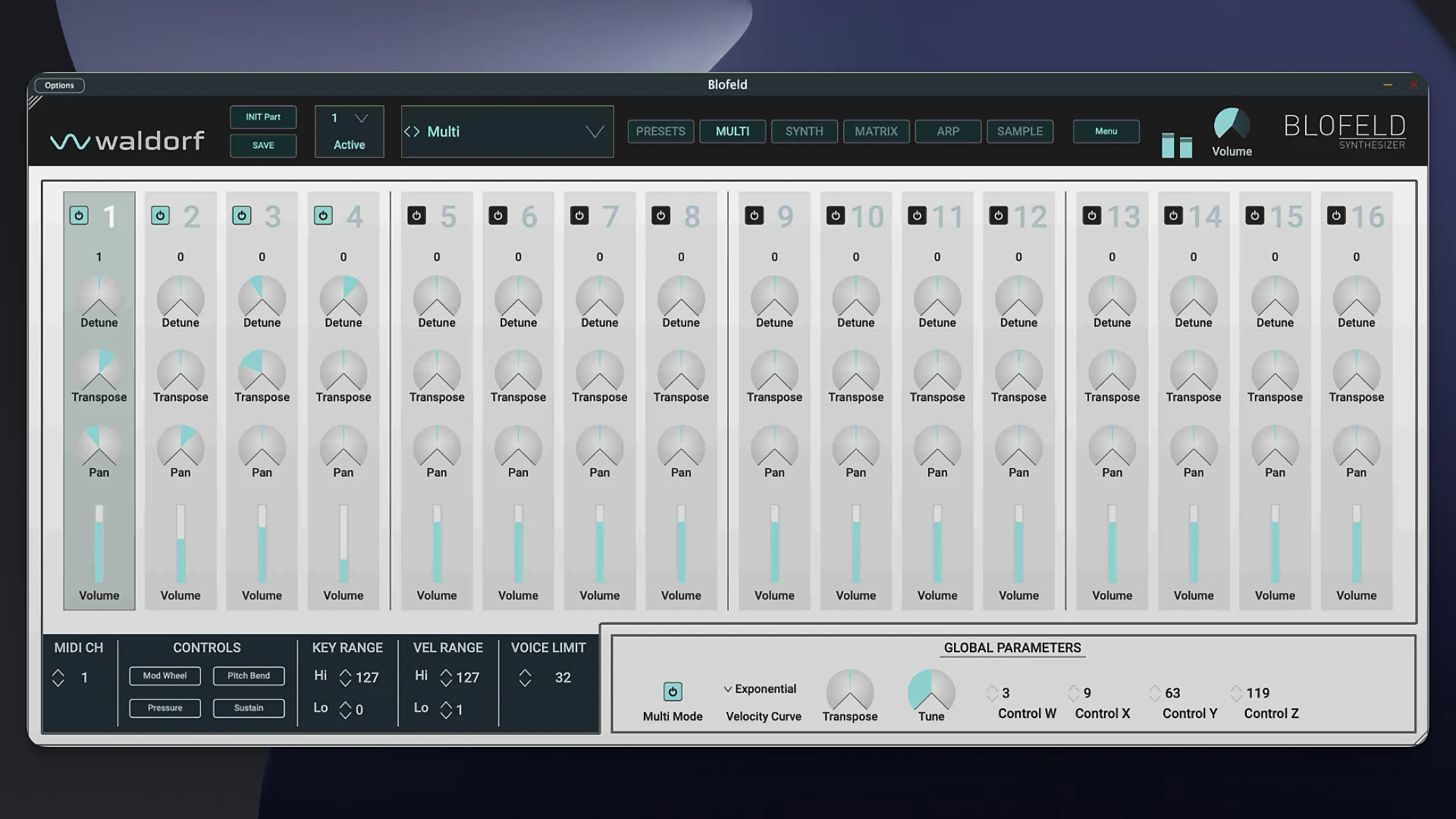Click the global Transpose knob
Viewport: 1456px width, 819px height.
[x=850, y=690]
